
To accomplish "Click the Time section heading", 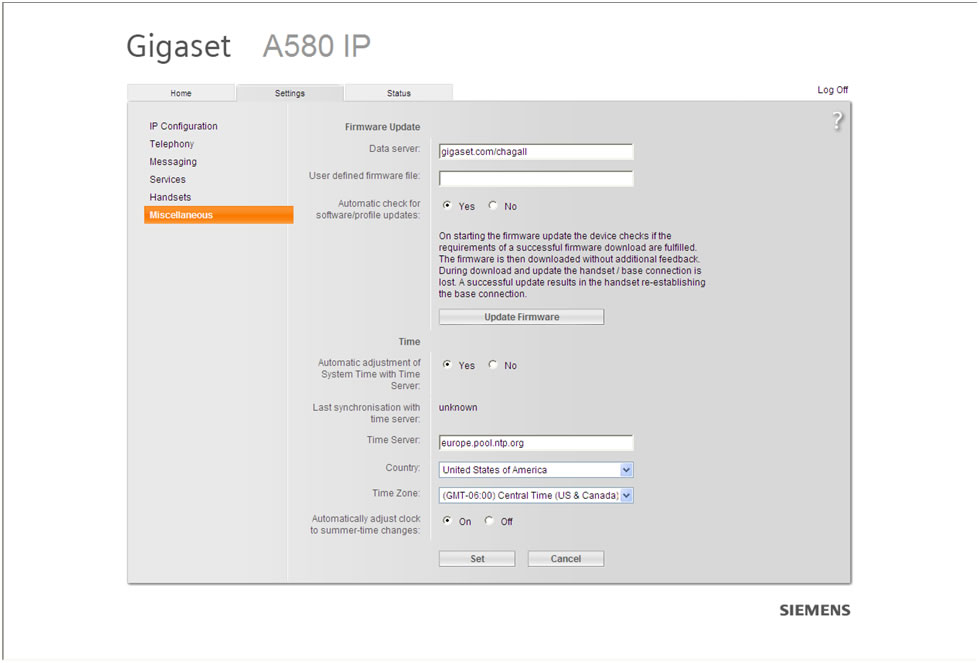I will tap(409, 341).
